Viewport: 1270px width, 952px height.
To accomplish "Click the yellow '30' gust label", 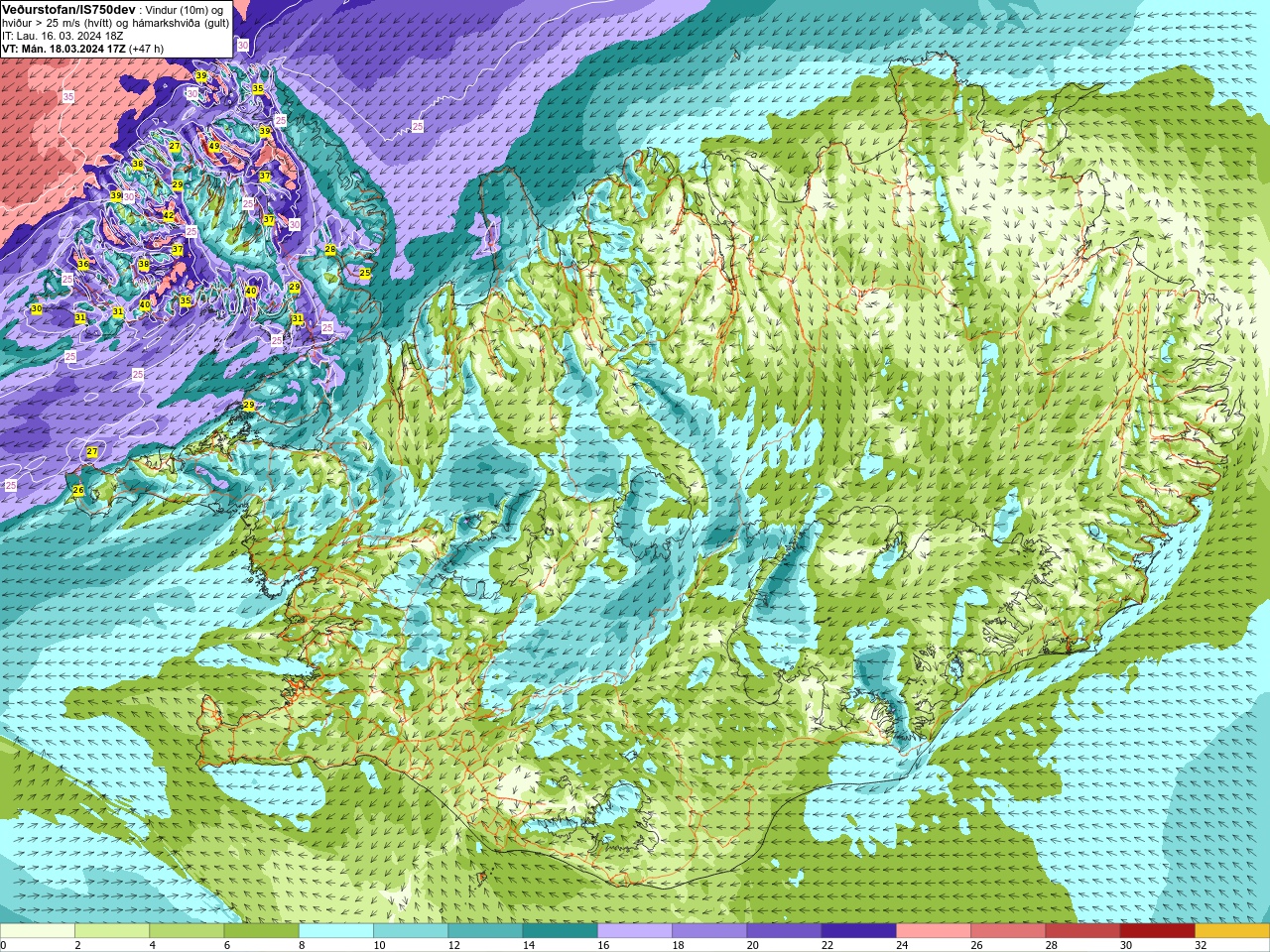I will point(37,309).
